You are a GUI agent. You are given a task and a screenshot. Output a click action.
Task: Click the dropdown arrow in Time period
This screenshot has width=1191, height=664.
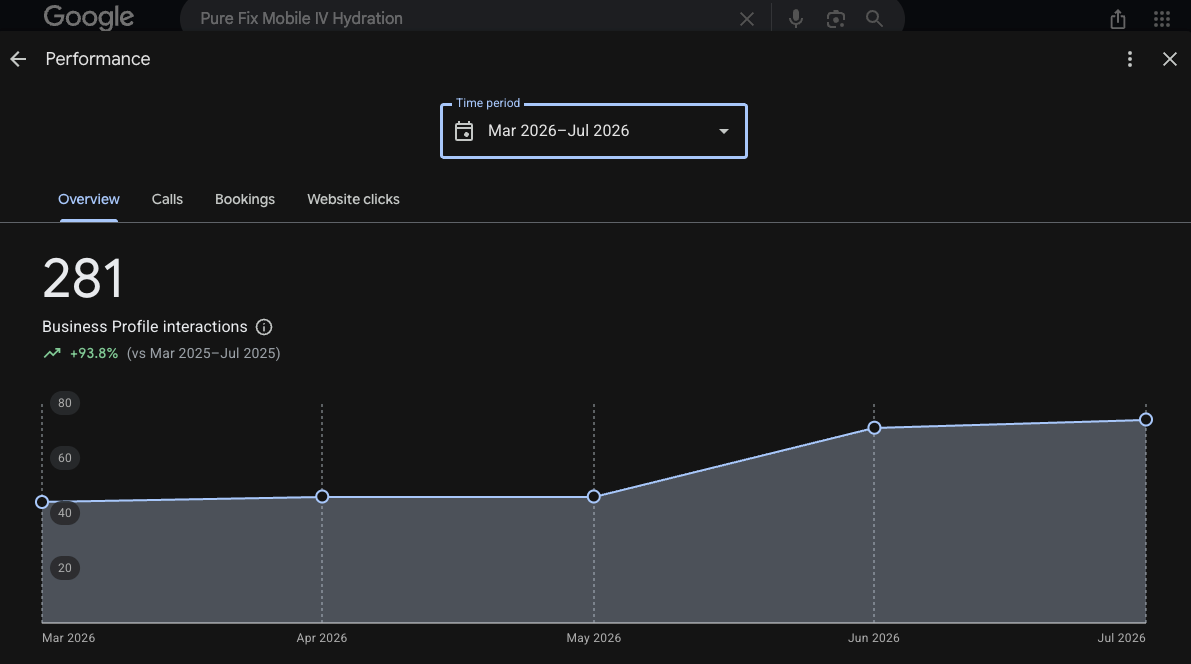pyautogui.click(x=724, y=131)
